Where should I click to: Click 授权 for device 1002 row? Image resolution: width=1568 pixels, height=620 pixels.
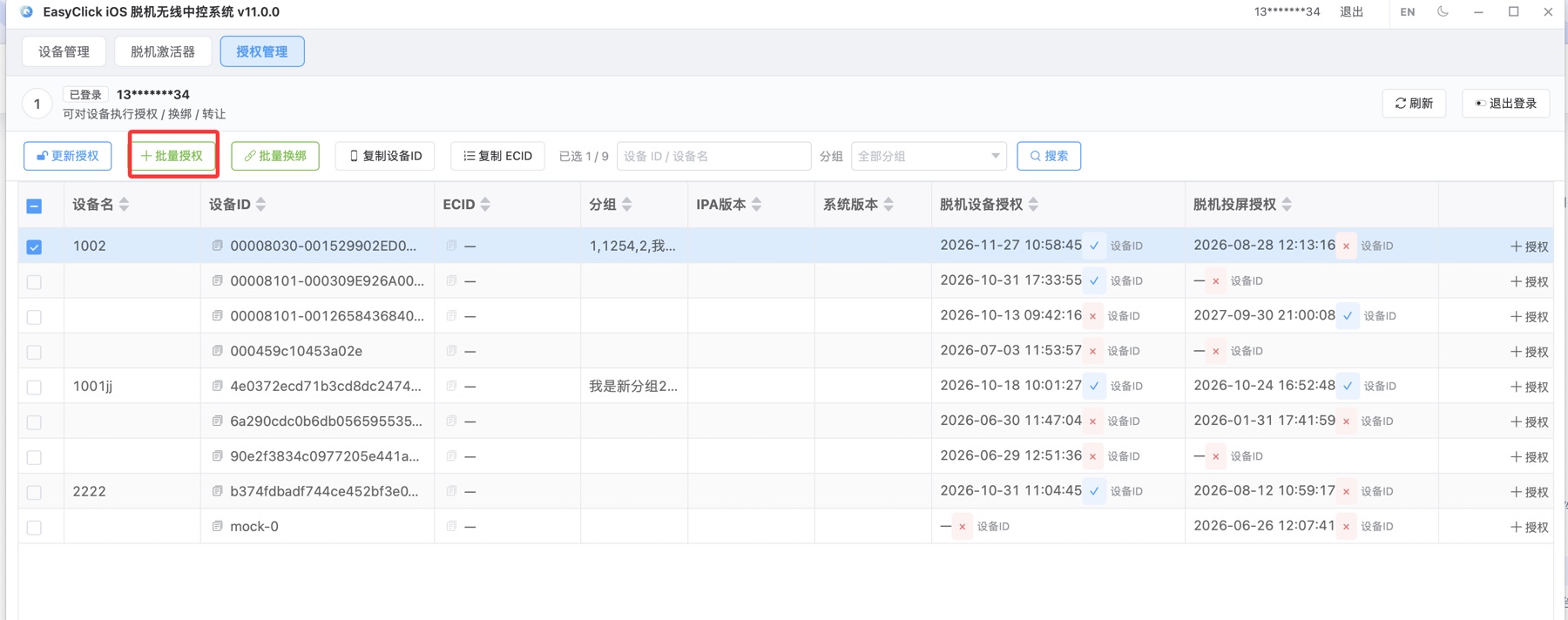(x=1530, y=246)
